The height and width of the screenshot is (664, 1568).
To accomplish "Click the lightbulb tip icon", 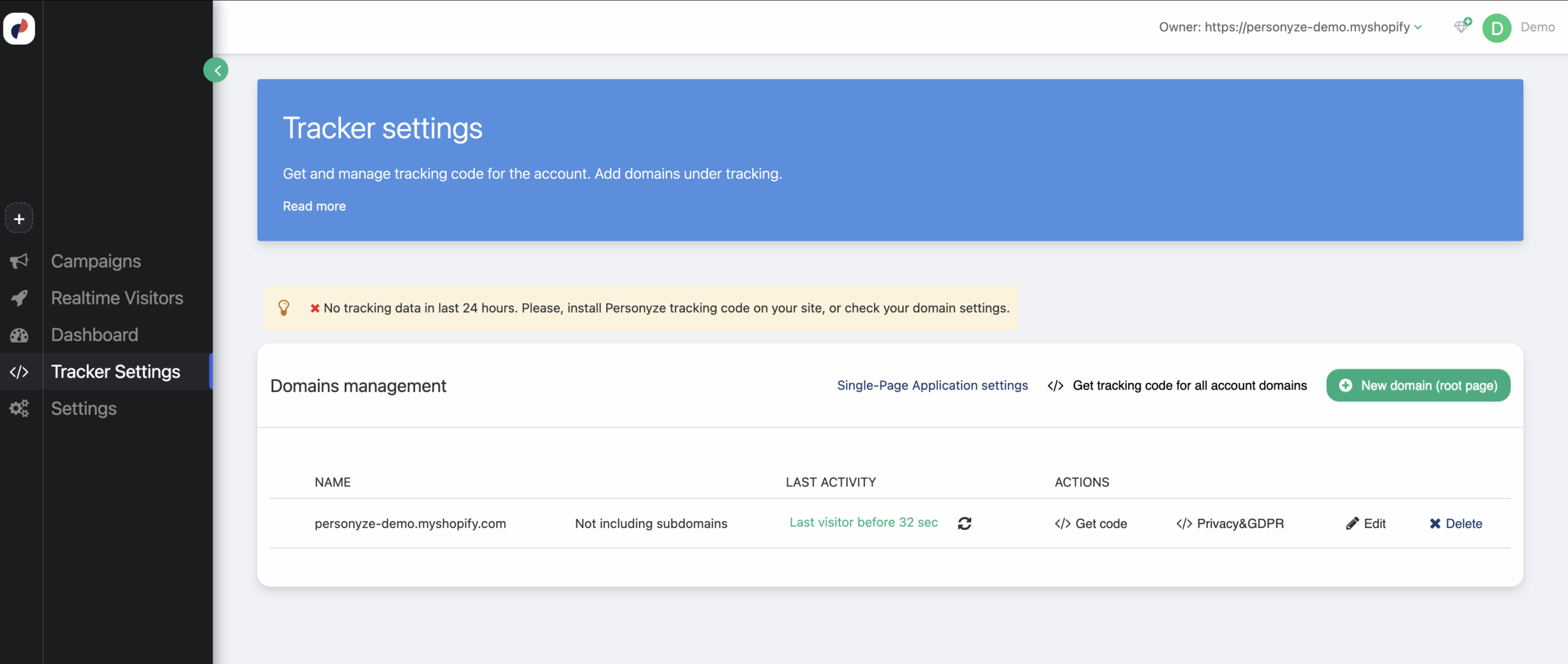I will [x=284, y=307].
